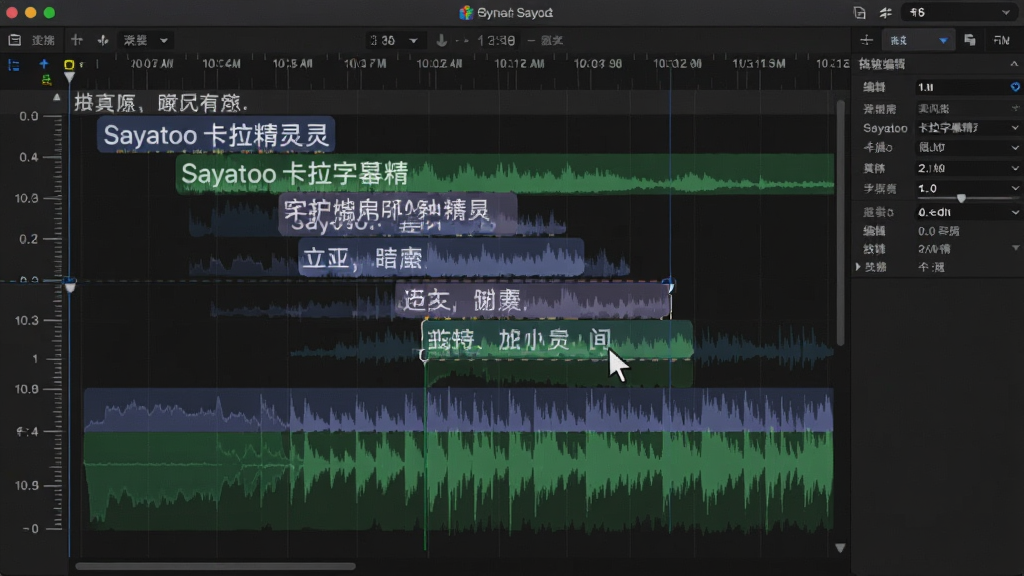1024x576 pixels.
Task: Click the blue circular icon beside the 1.11 field
Action: click(x=1015, y=87)
